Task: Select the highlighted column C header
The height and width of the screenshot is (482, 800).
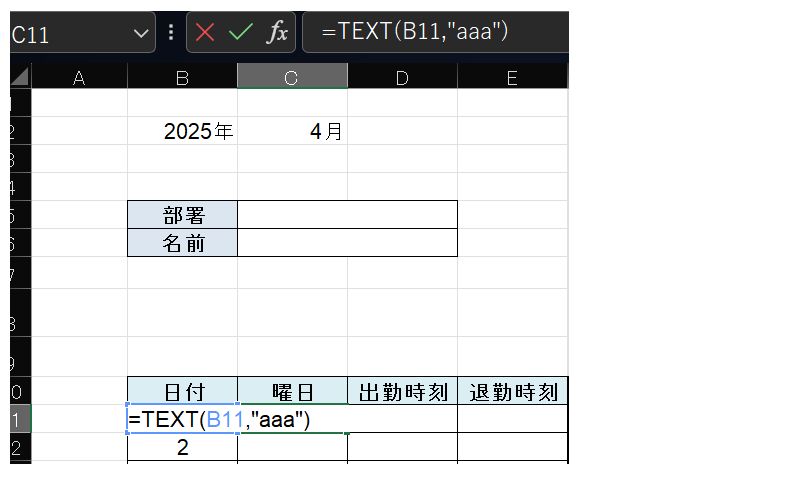Action: point(292,77)
